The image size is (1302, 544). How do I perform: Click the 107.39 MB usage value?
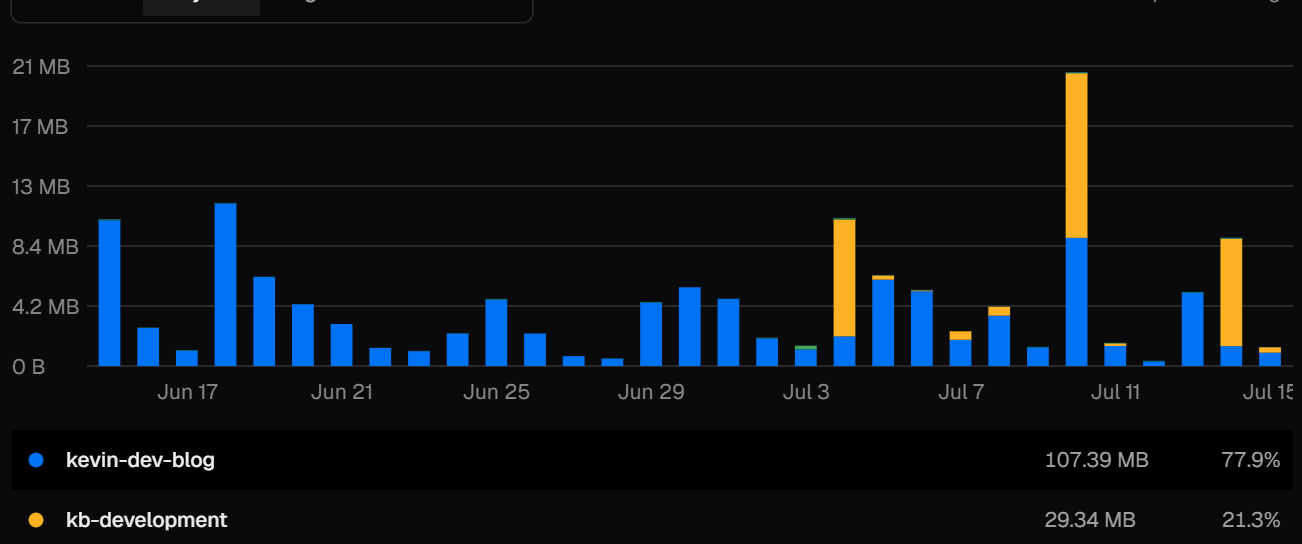1096,460
